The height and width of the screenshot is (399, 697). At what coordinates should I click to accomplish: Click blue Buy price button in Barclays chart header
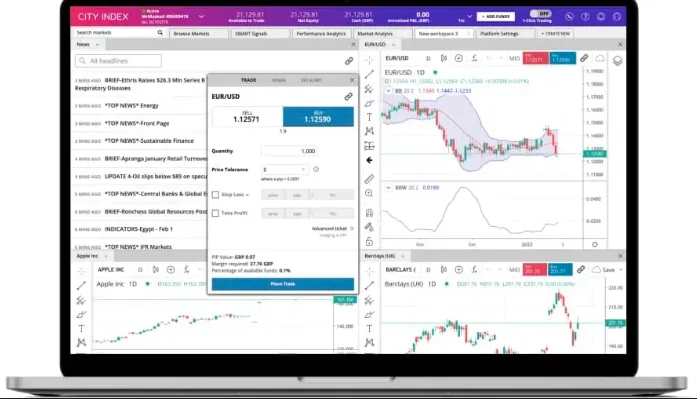(x=559, y=269)
